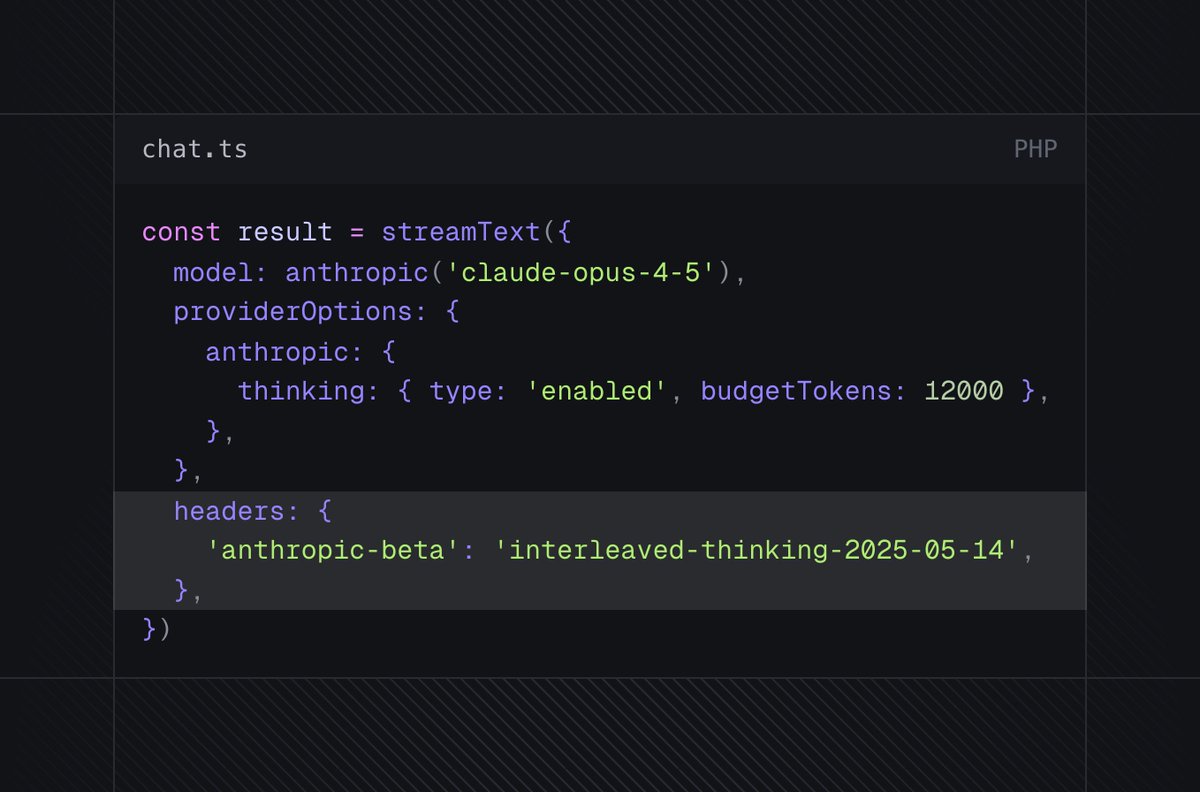Click the 'anthropic-beta' header name
This screenshot has width=1200, height=792.
(x=333, y=551)
